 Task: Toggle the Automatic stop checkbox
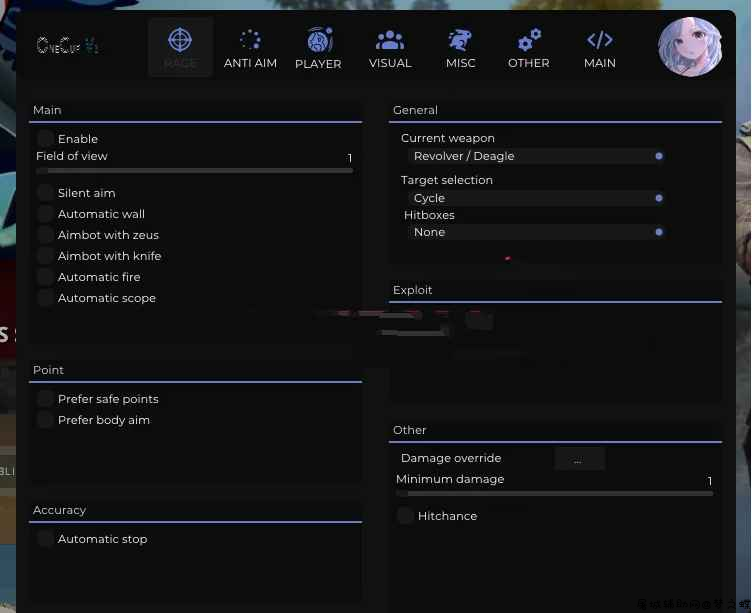(46, 539)
